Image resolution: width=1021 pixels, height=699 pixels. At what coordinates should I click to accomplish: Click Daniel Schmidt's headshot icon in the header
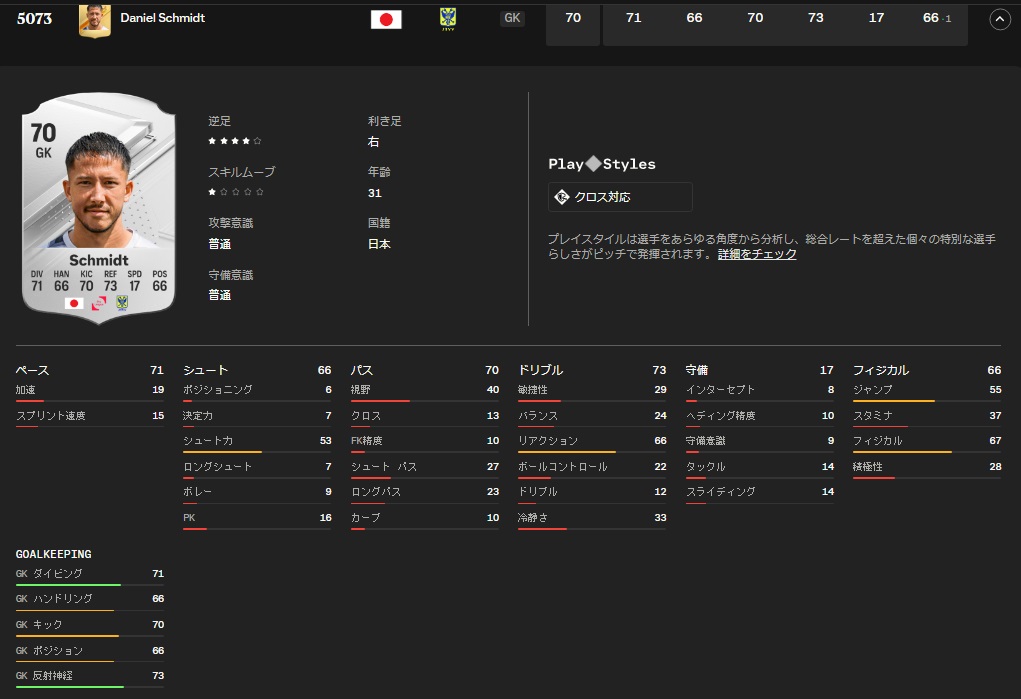pos(94,18)
